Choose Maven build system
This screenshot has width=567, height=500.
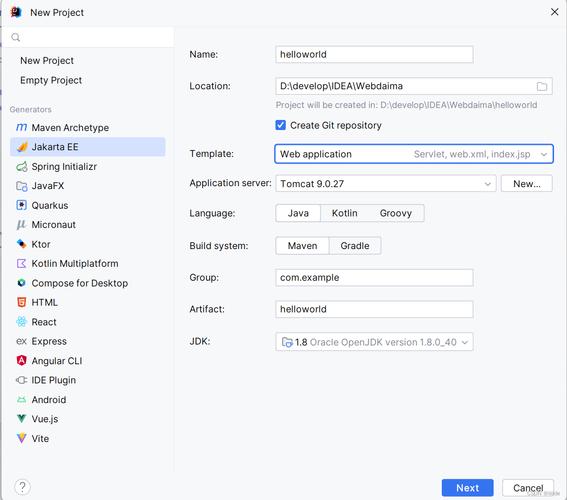302,246
